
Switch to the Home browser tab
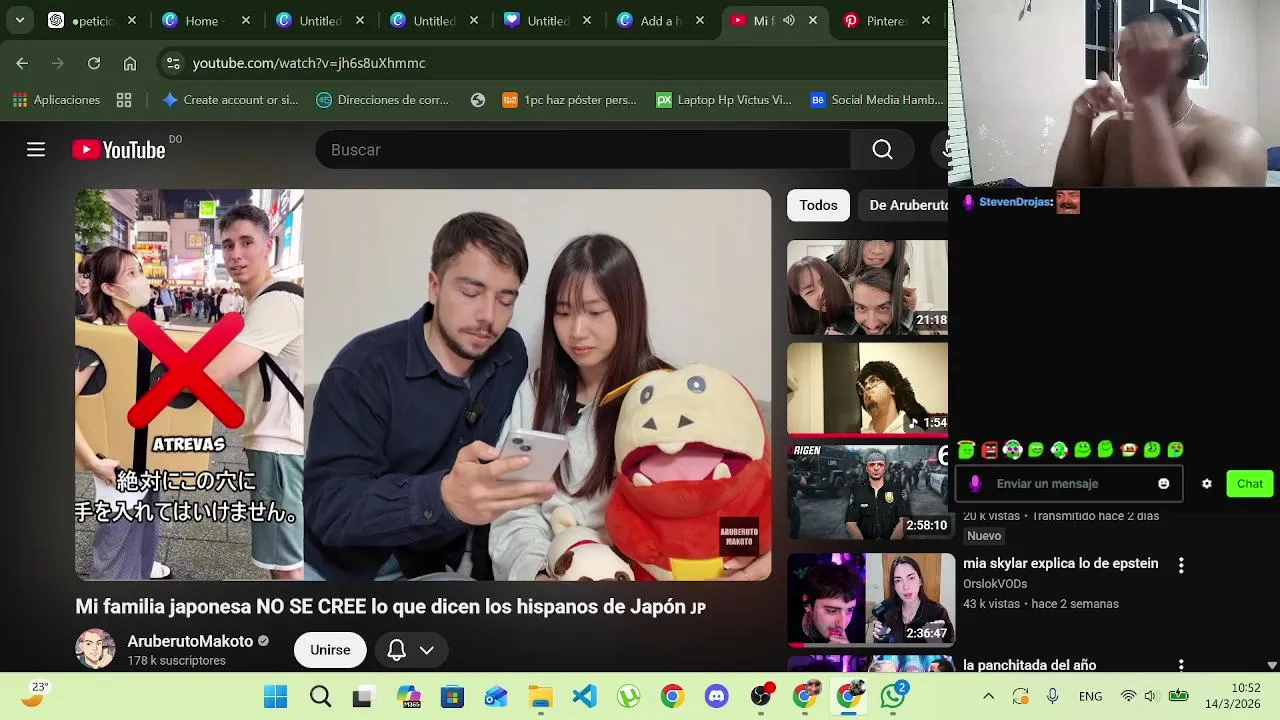[208, 20]
